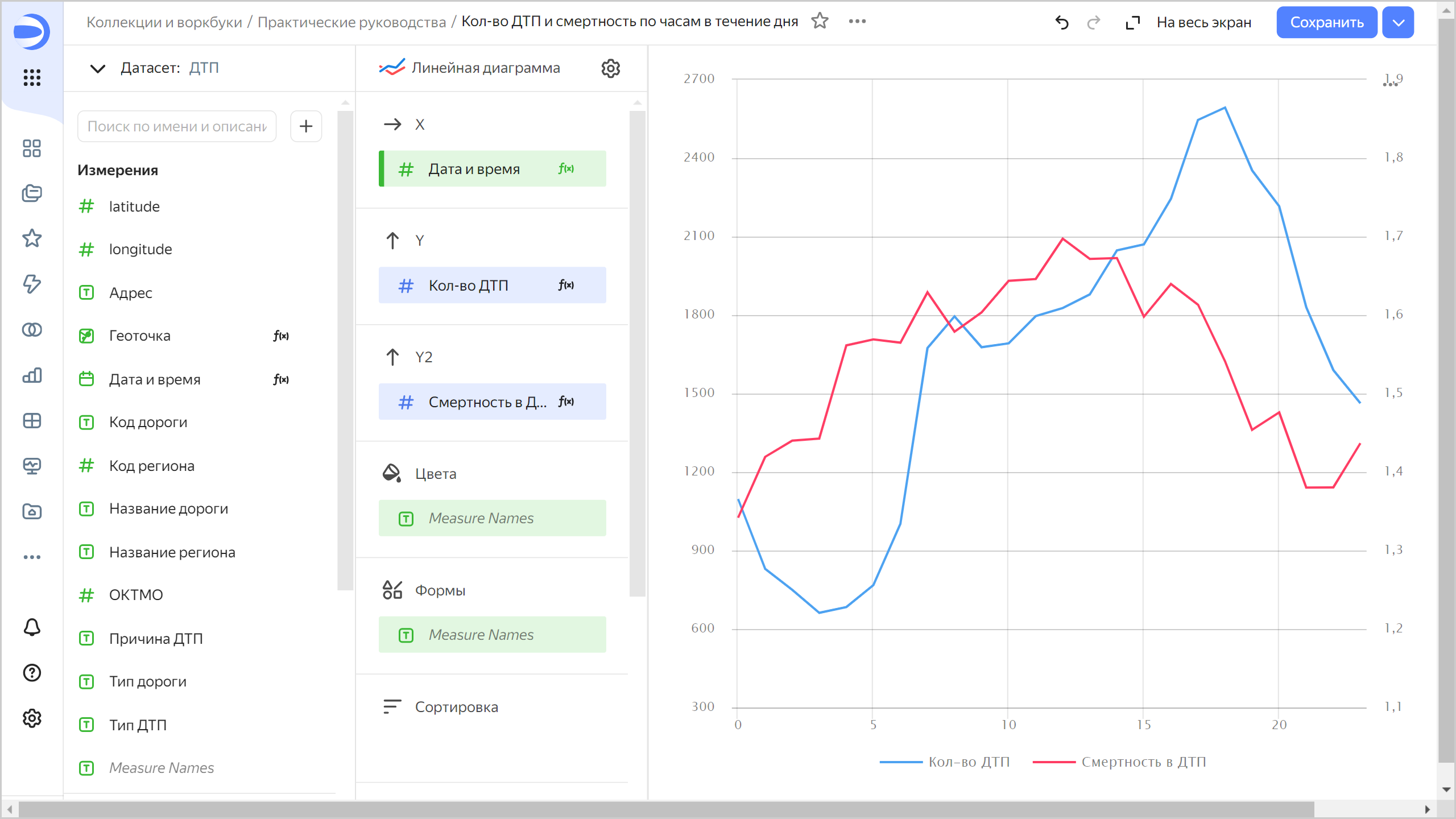Screen dimensions: 1456x819
Task: Open notifications bell icon
Action: (32, 627)
